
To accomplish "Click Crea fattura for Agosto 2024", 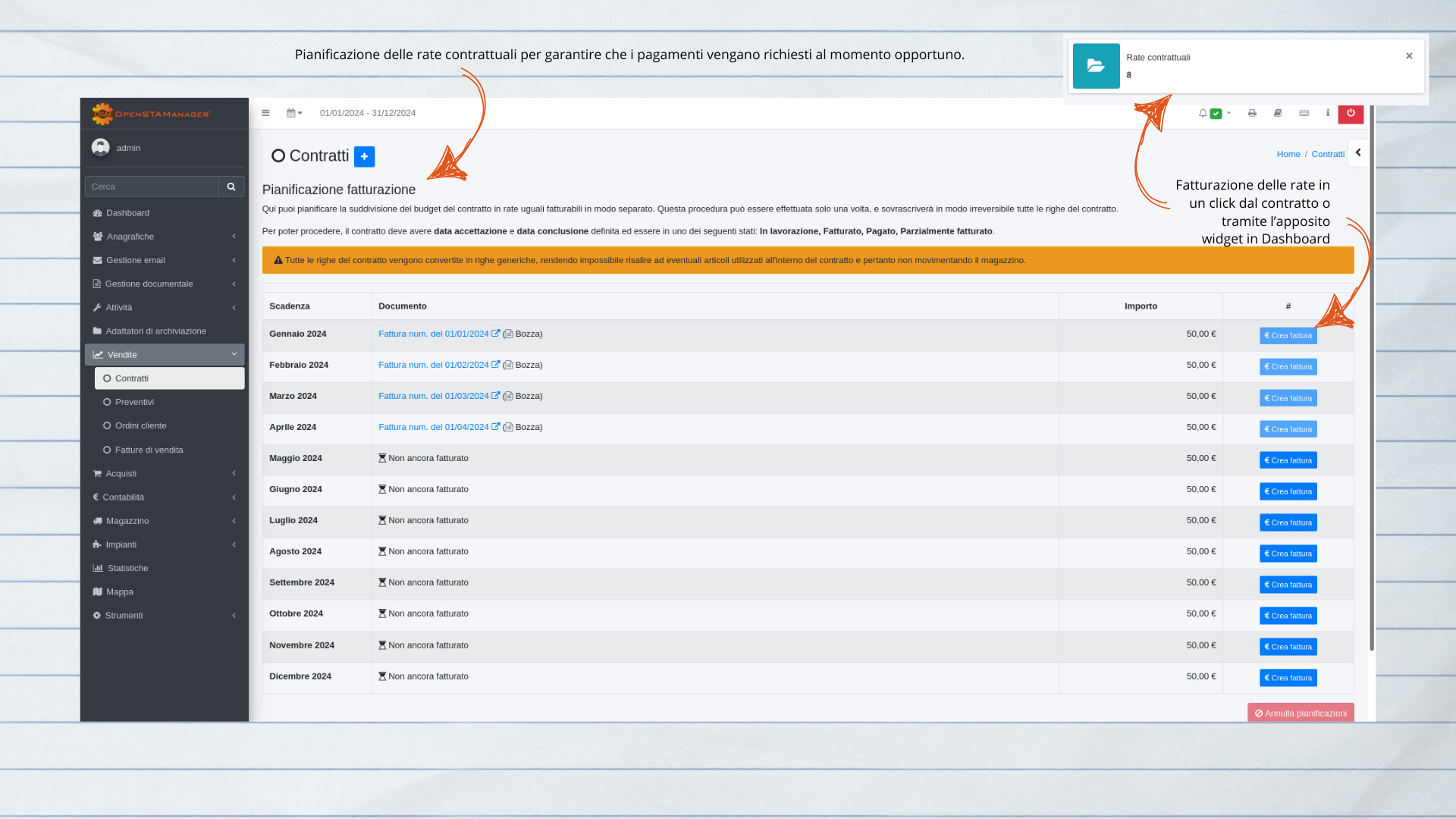I will 1288,554.
